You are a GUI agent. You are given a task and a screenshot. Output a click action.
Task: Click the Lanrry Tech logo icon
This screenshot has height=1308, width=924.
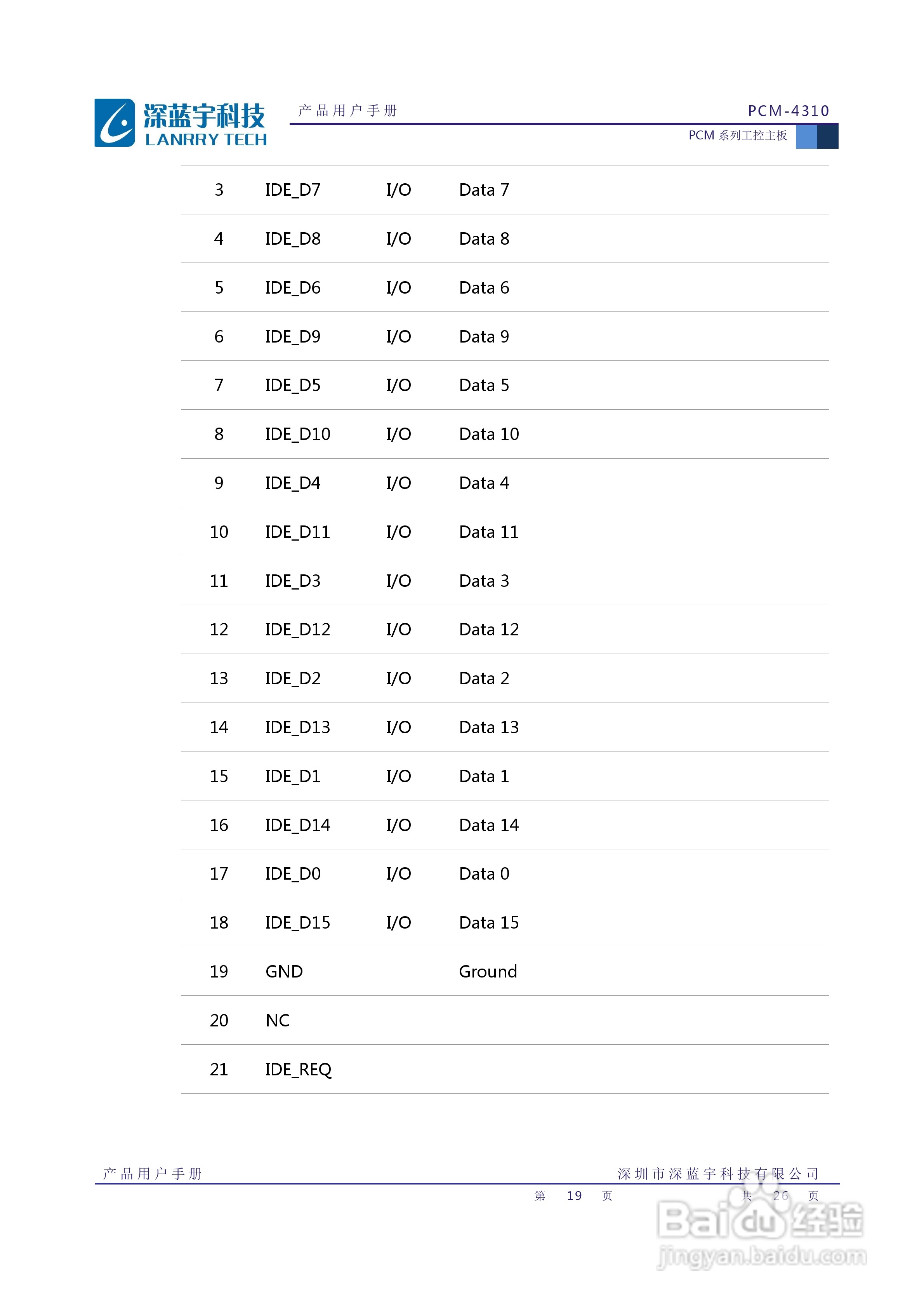115,123
